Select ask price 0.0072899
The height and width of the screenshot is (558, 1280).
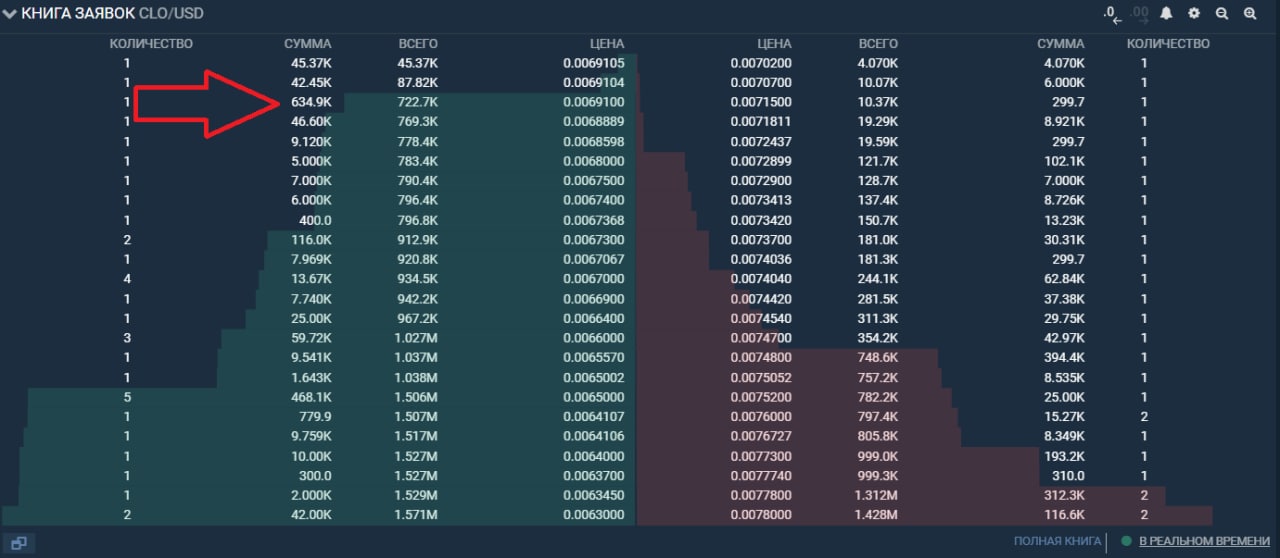761,161
